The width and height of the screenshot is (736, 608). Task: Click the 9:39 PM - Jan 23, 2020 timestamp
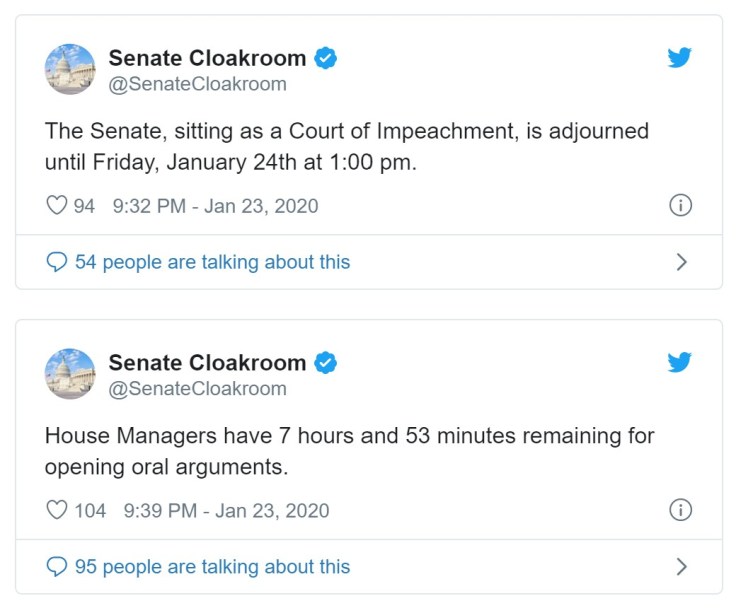(226, 511)
